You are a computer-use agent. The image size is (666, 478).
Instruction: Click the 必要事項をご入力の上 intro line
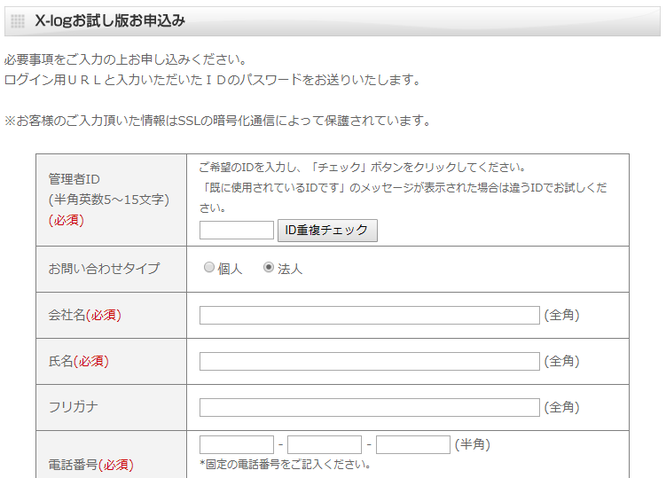(x=125, y=59)
